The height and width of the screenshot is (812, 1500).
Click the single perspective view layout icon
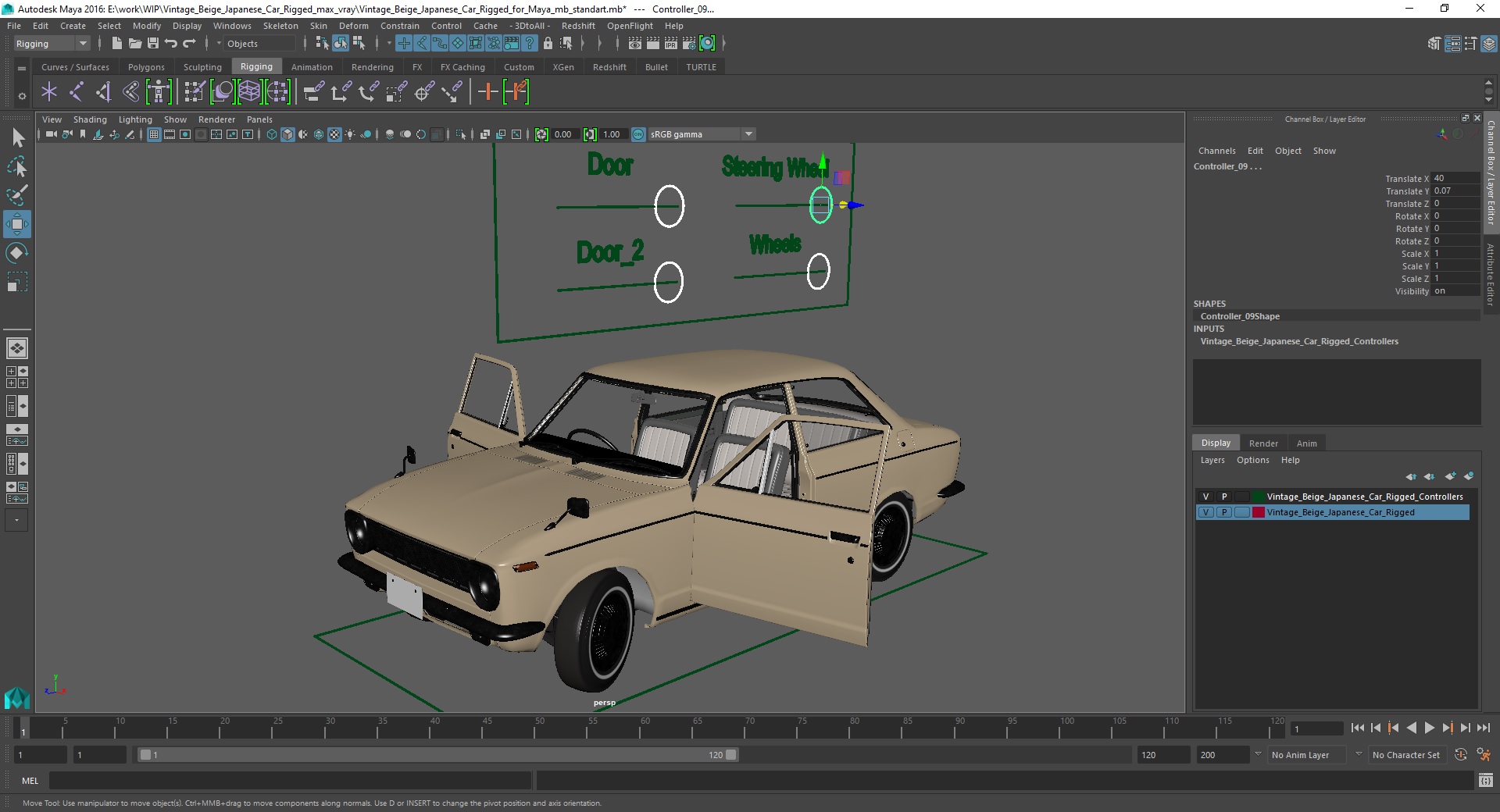pyautogui.click(x=17, y=348)
